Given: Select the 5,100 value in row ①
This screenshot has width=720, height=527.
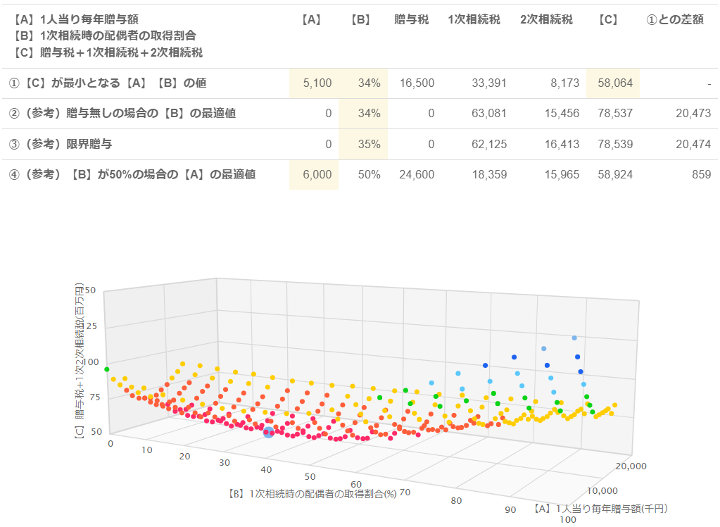Looking at the screenshot, I should point(317,83).
